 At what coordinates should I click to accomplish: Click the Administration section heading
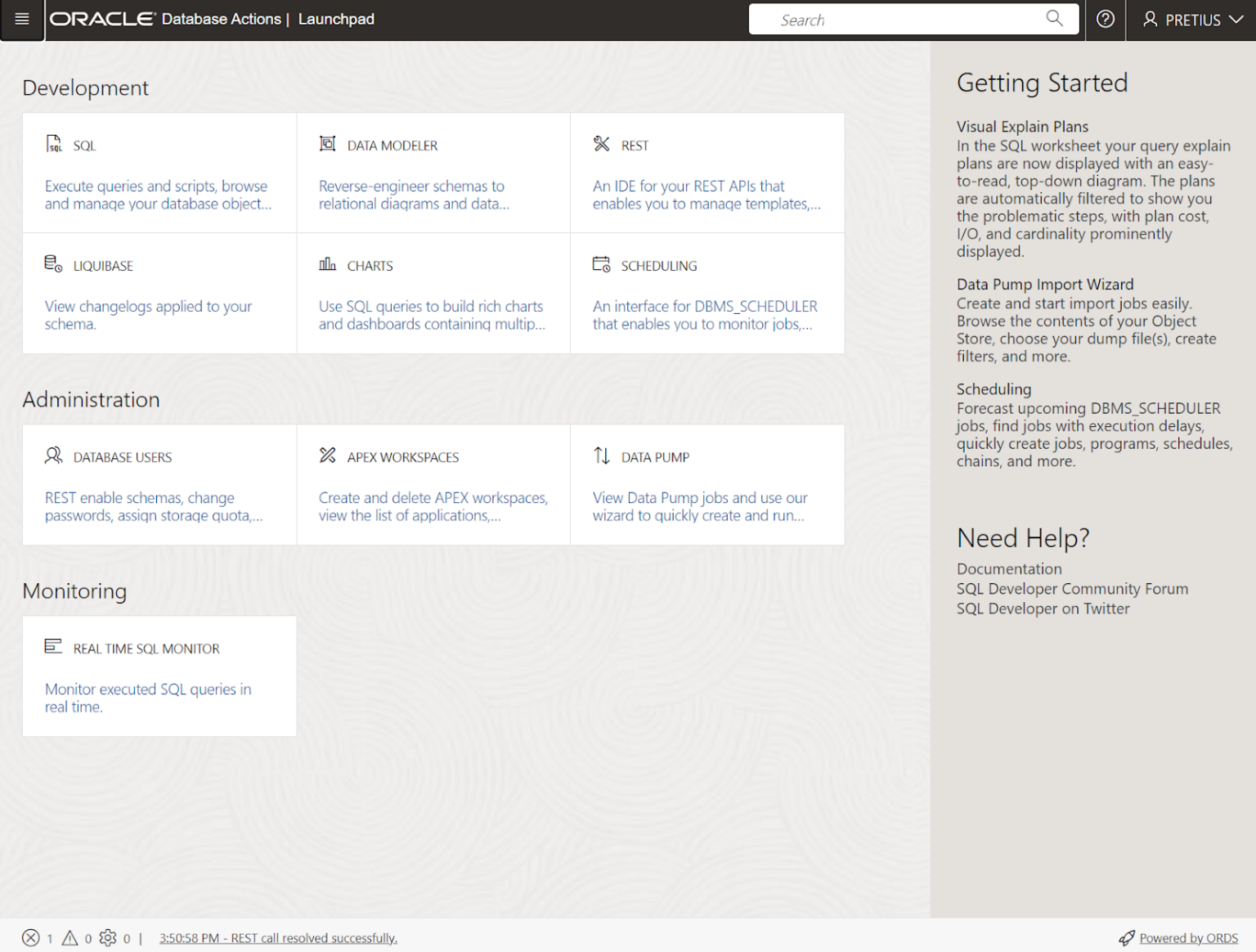coord(91,400)
